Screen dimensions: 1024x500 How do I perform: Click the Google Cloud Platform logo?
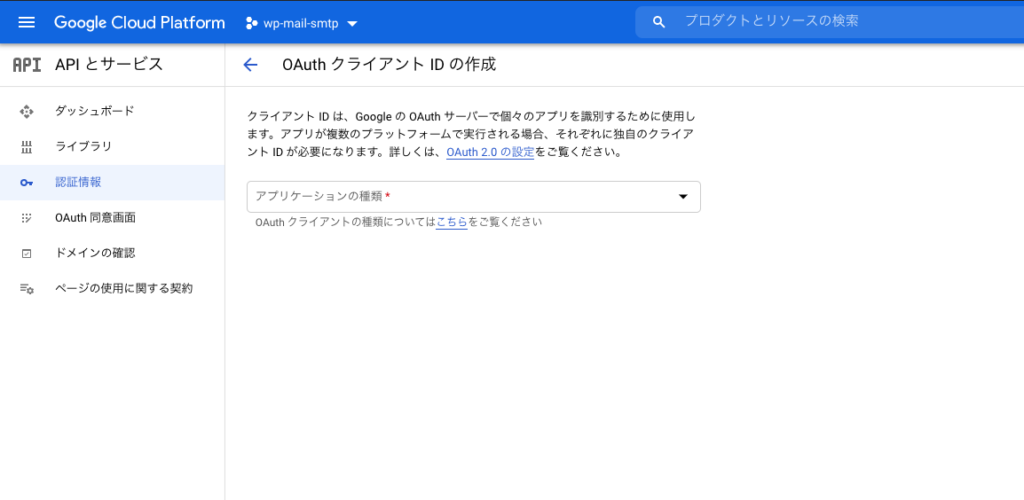pyautogui.click(x=139, y=22)
